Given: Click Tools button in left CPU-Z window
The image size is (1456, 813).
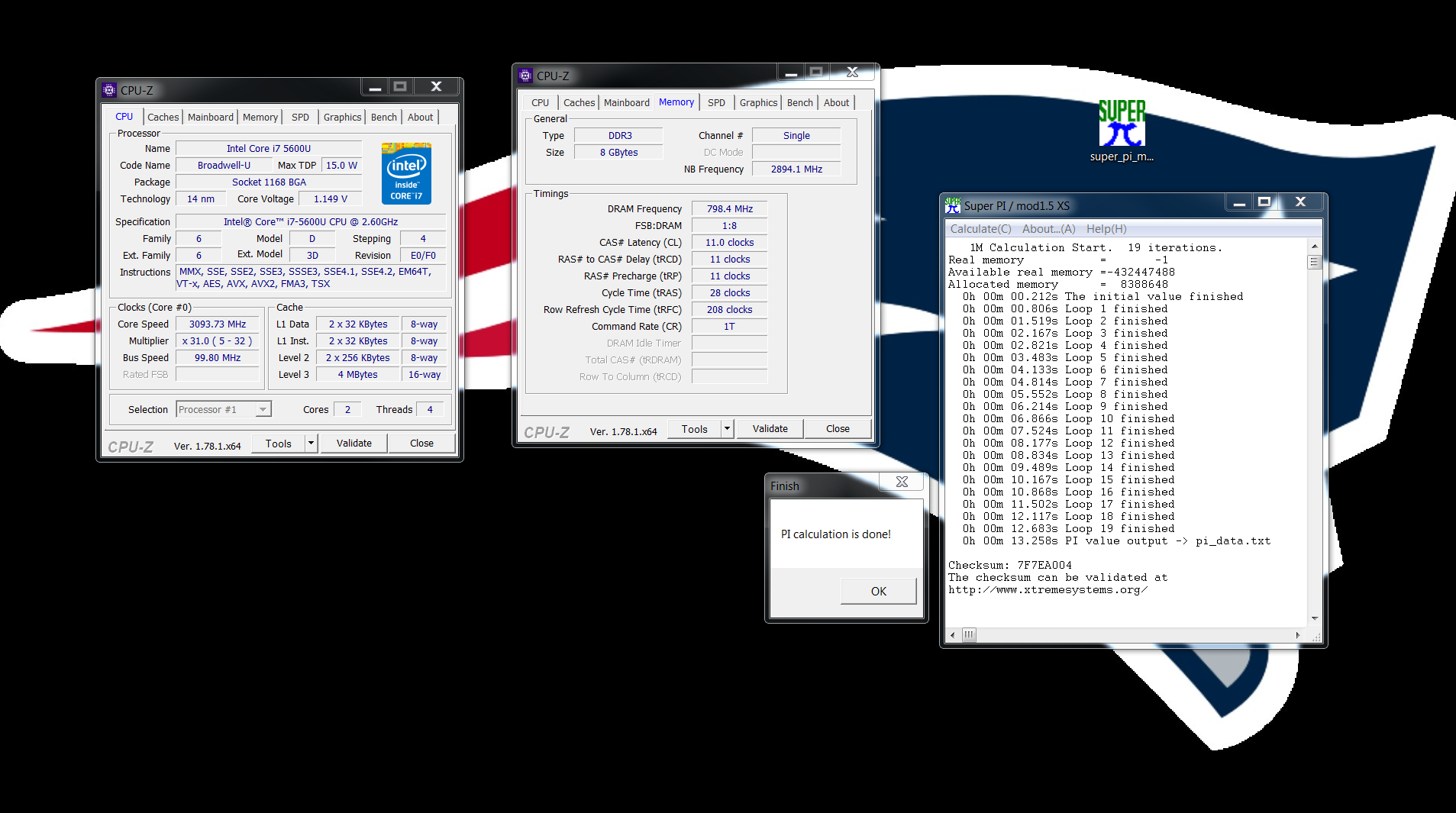Looking at the screenshot, I should coord(279,444).
